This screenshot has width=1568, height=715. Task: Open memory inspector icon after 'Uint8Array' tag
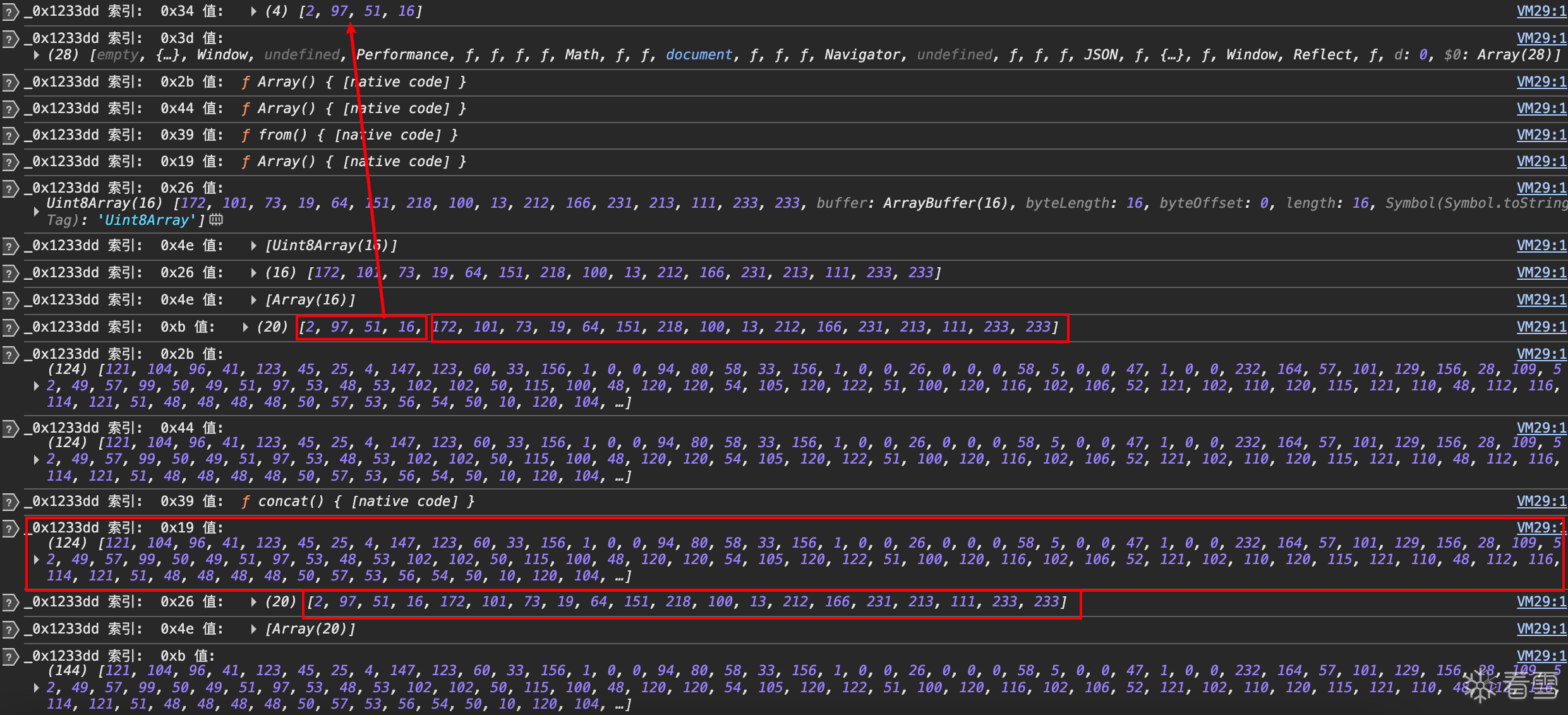point(216,219)
